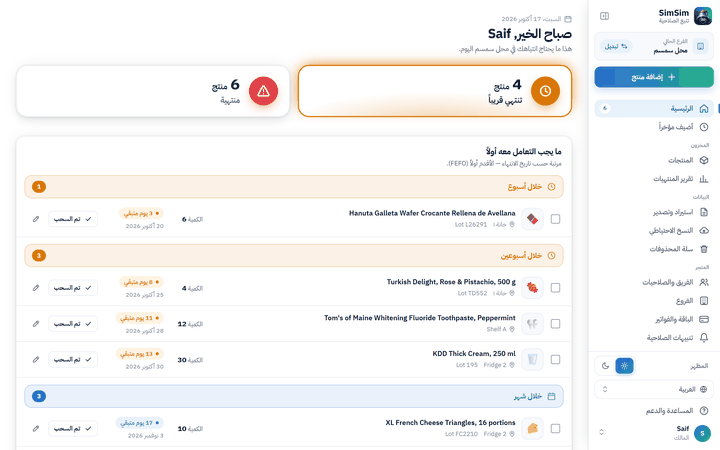Click the KDD Thick Cream product thumbnail icon
Image resolution: width=720 pixels, height=450 pixels.
pos(532,360)
